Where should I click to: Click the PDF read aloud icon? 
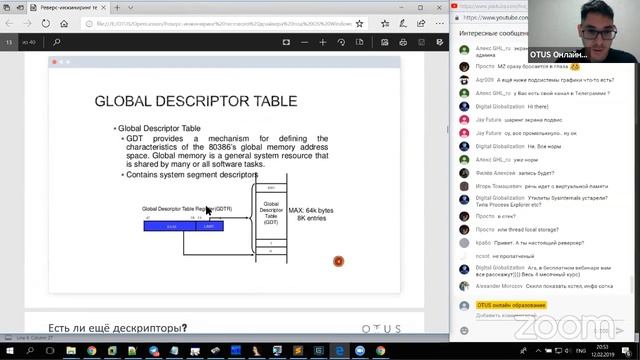coord(384,42)
